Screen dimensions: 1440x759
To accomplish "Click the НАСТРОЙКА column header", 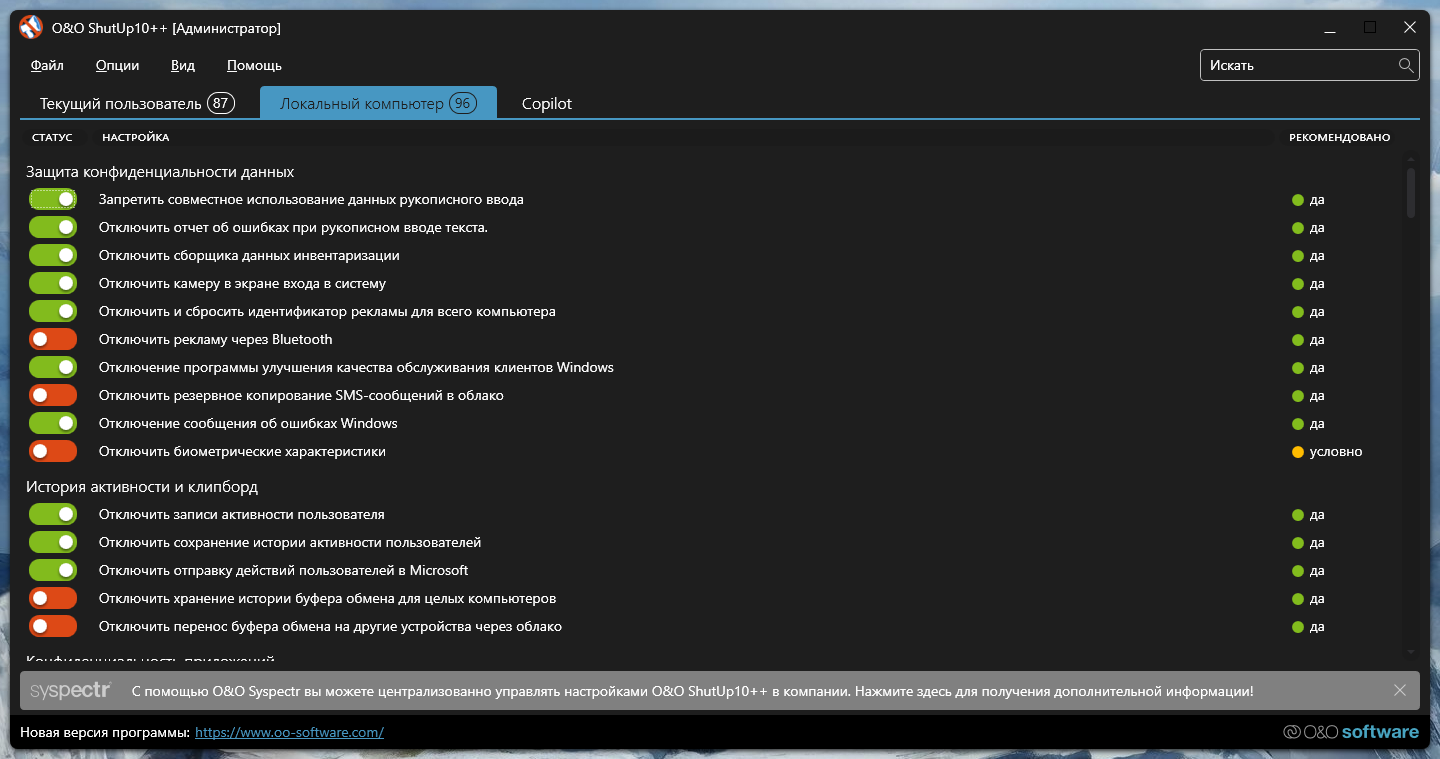I will click(x=135, y=137).
